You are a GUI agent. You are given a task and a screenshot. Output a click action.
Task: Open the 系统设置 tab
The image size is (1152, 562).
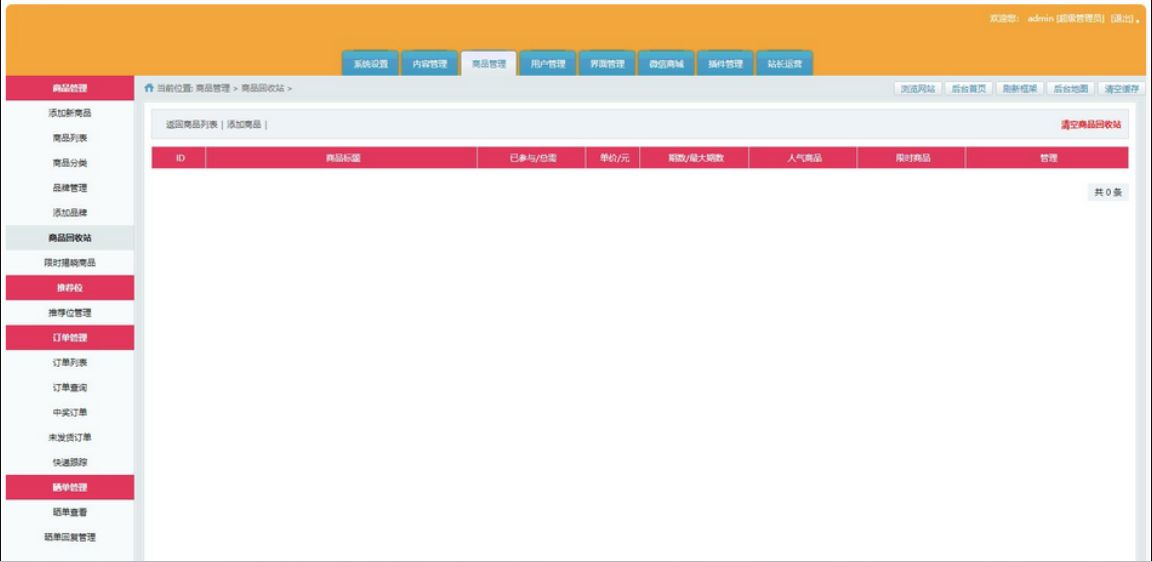[x=370, y=64]
